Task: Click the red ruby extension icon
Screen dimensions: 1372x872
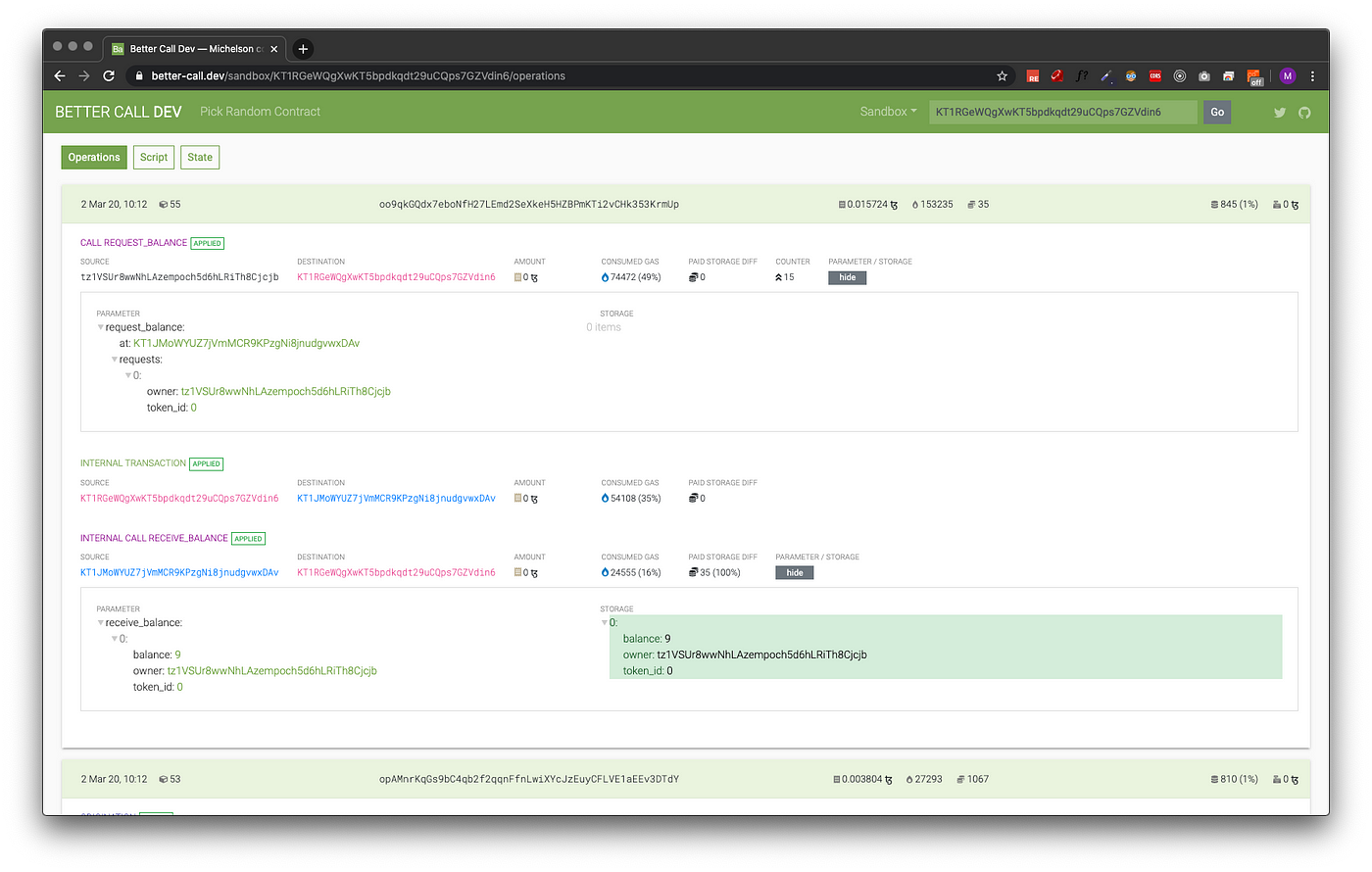Action: pos(1057,75)
